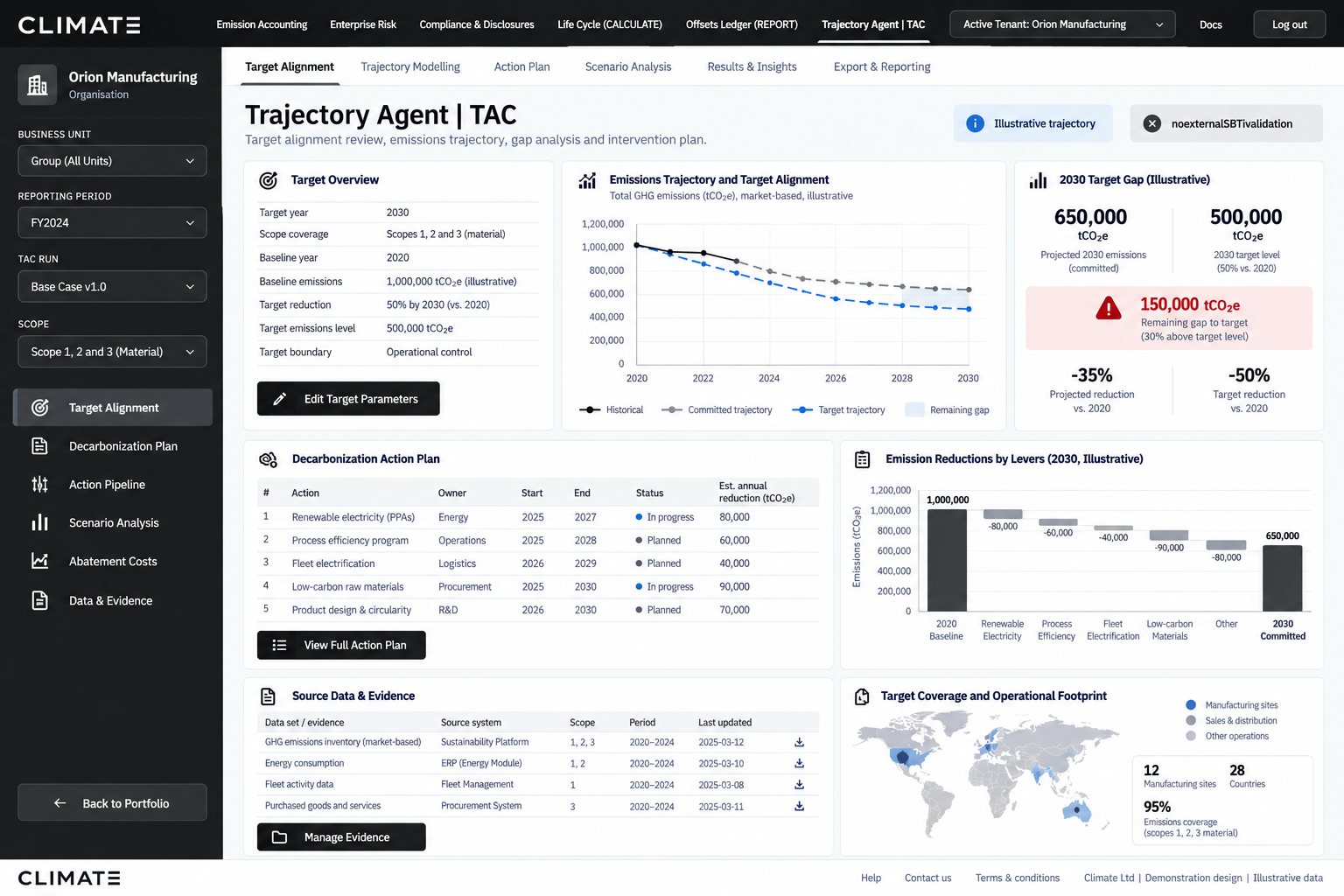Click the Terms & conditions footer link
This screenshot has height=896, width=1344.
pyautogui.click(x=1018, y=878)
